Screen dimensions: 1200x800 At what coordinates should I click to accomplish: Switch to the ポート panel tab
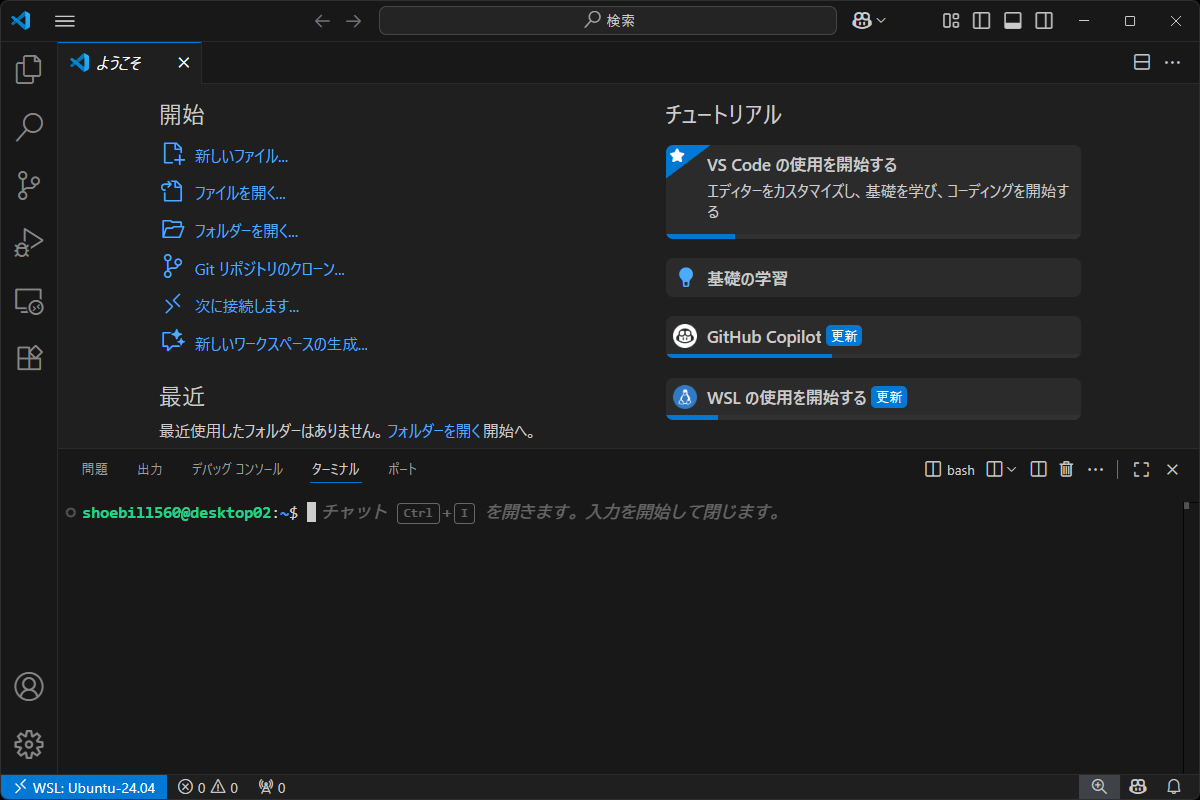tap(402, 469)
